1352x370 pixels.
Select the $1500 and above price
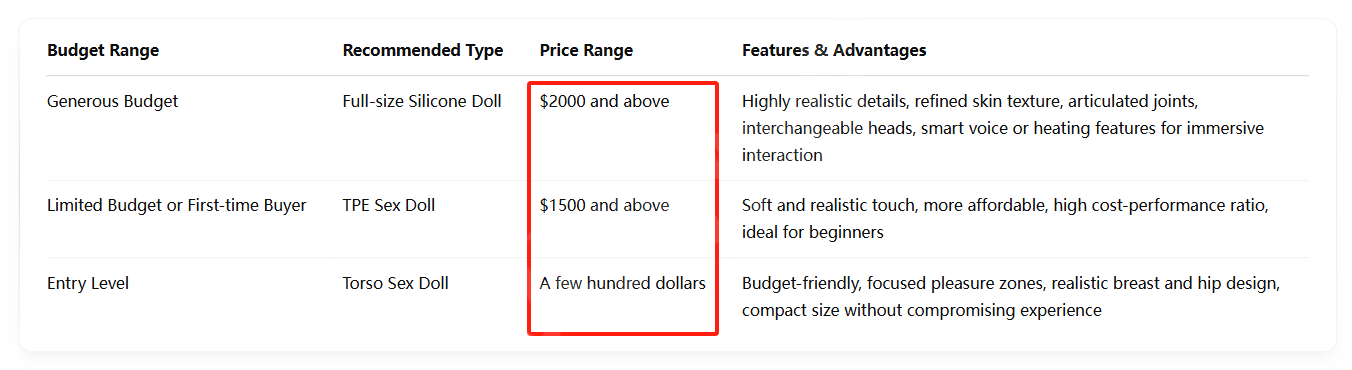(605, 205)
